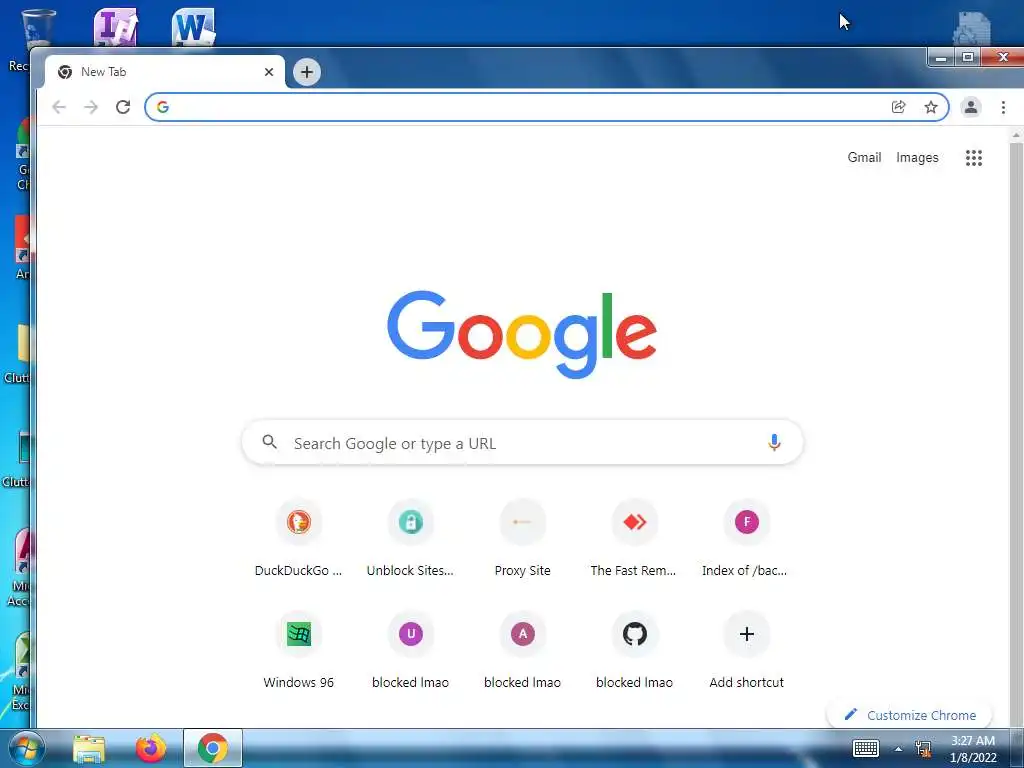Screen dimensions: 1024x768
Task: Open the Windows 96 shortcut tile
Action: point(298,650)
